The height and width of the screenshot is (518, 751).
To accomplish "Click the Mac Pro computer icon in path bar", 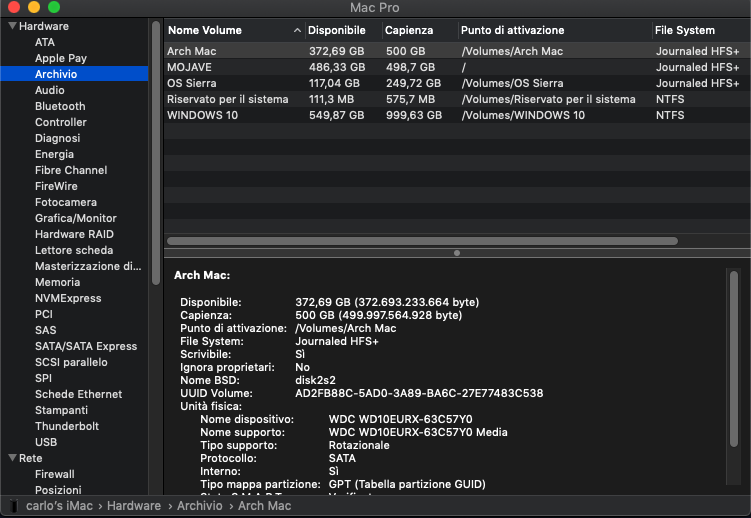I will pyautogui.click(x=14, y=506).
